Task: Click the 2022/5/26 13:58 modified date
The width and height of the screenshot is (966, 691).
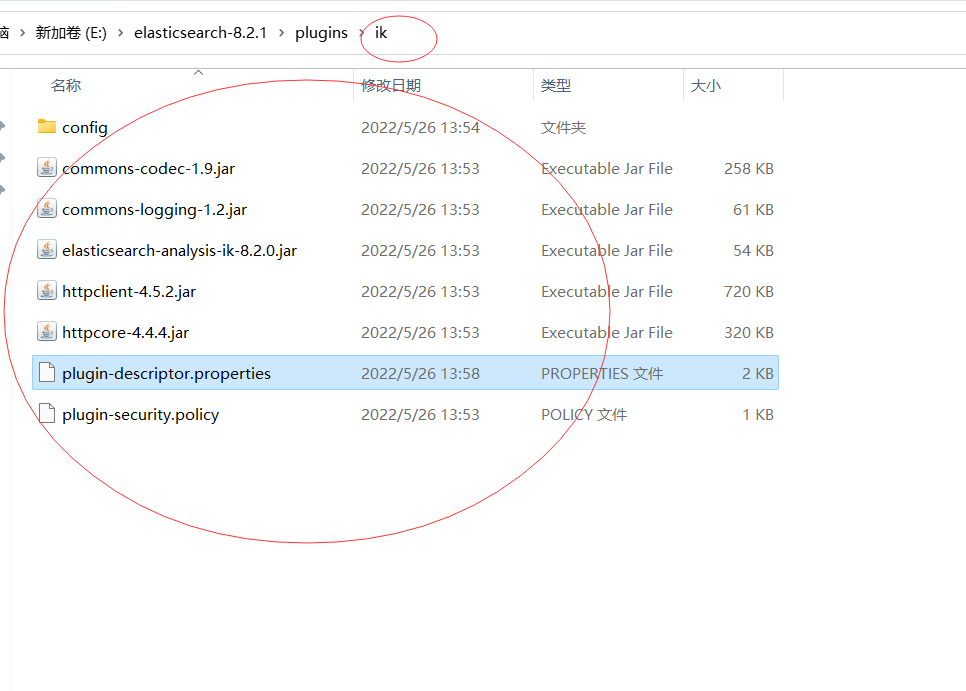Action: pyautogui.click(x=420, y=373)
